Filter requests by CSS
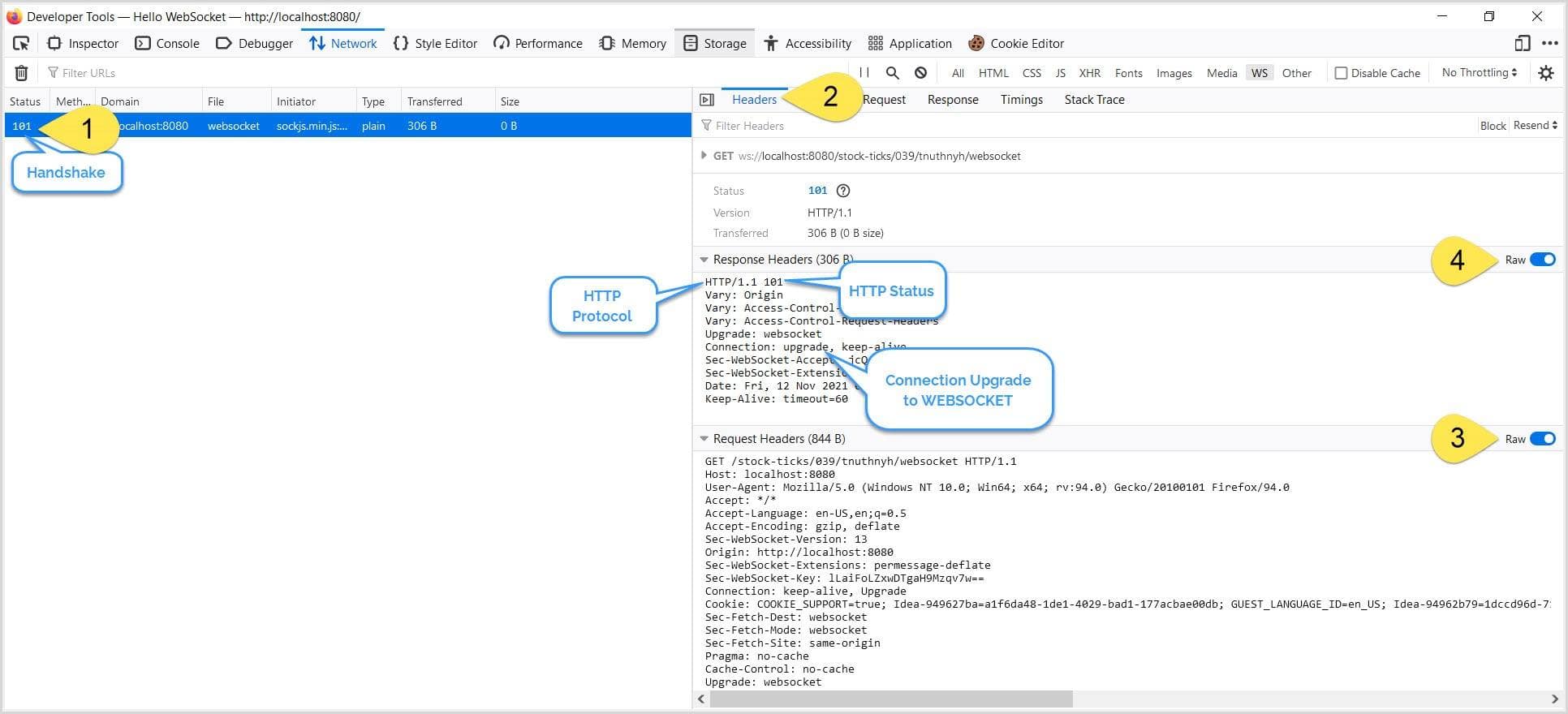This screenshot has width=1568, height=714. coord(1032,73)
